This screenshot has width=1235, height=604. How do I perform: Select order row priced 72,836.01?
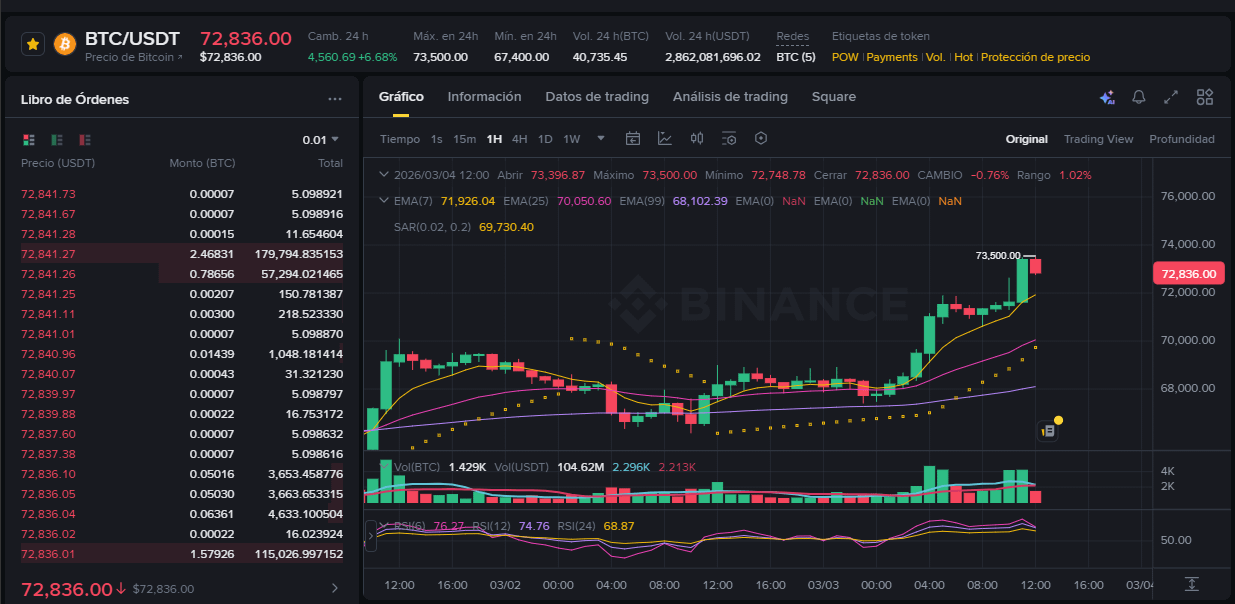(182, 554)
